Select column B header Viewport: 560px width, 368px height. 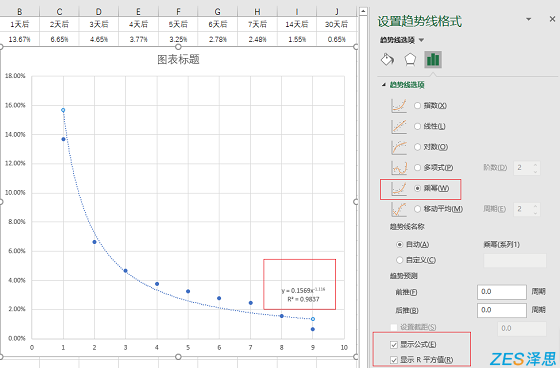click(x=20, y=12)
